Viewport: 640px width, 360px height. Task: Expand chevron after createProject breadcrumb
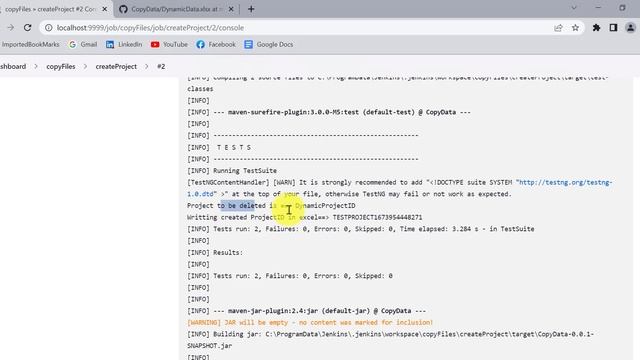147,66
